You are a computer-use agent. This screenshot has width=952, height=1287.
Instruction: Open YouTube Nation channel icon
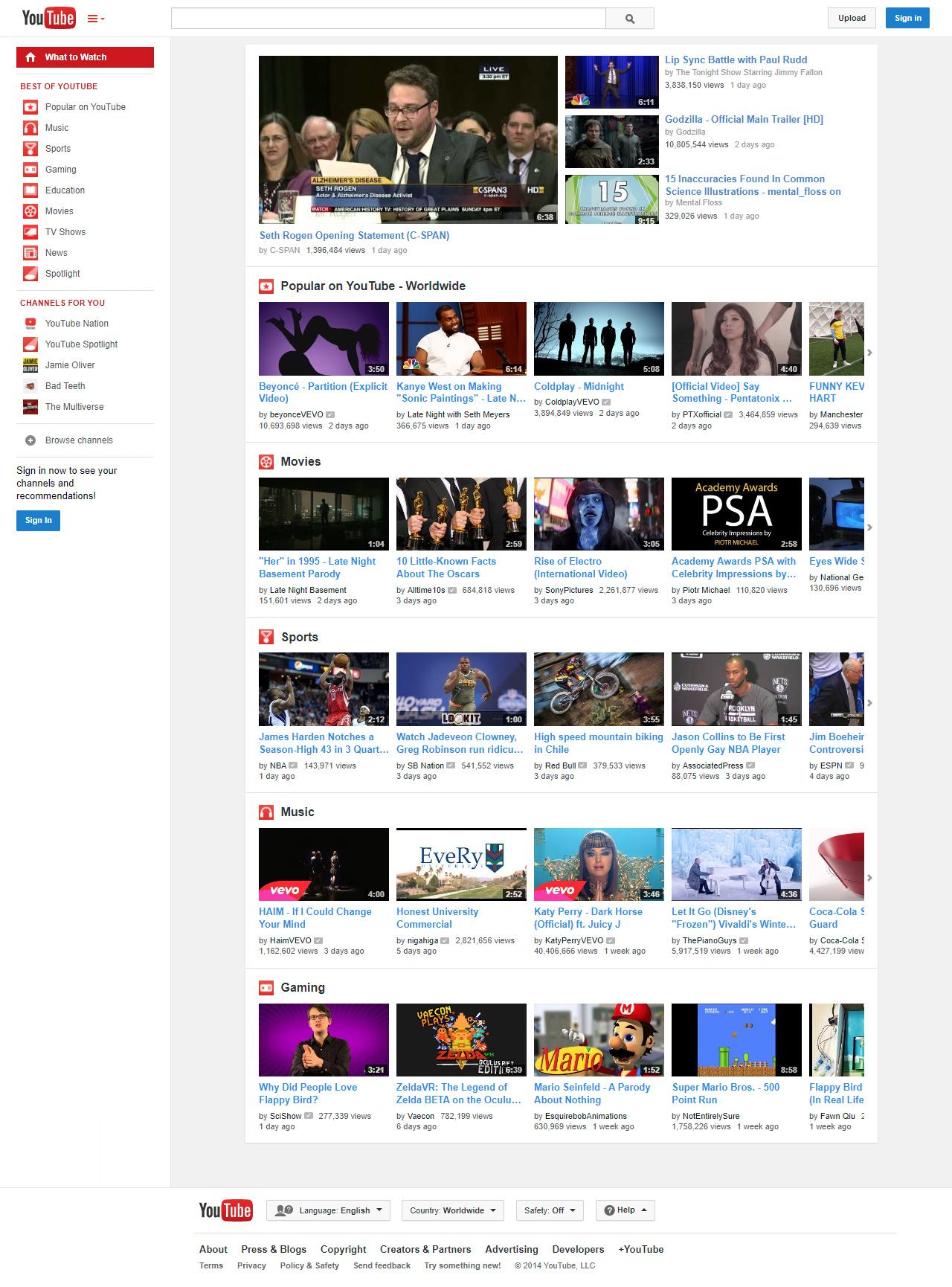pyautogui.click(x=30, y=324)
